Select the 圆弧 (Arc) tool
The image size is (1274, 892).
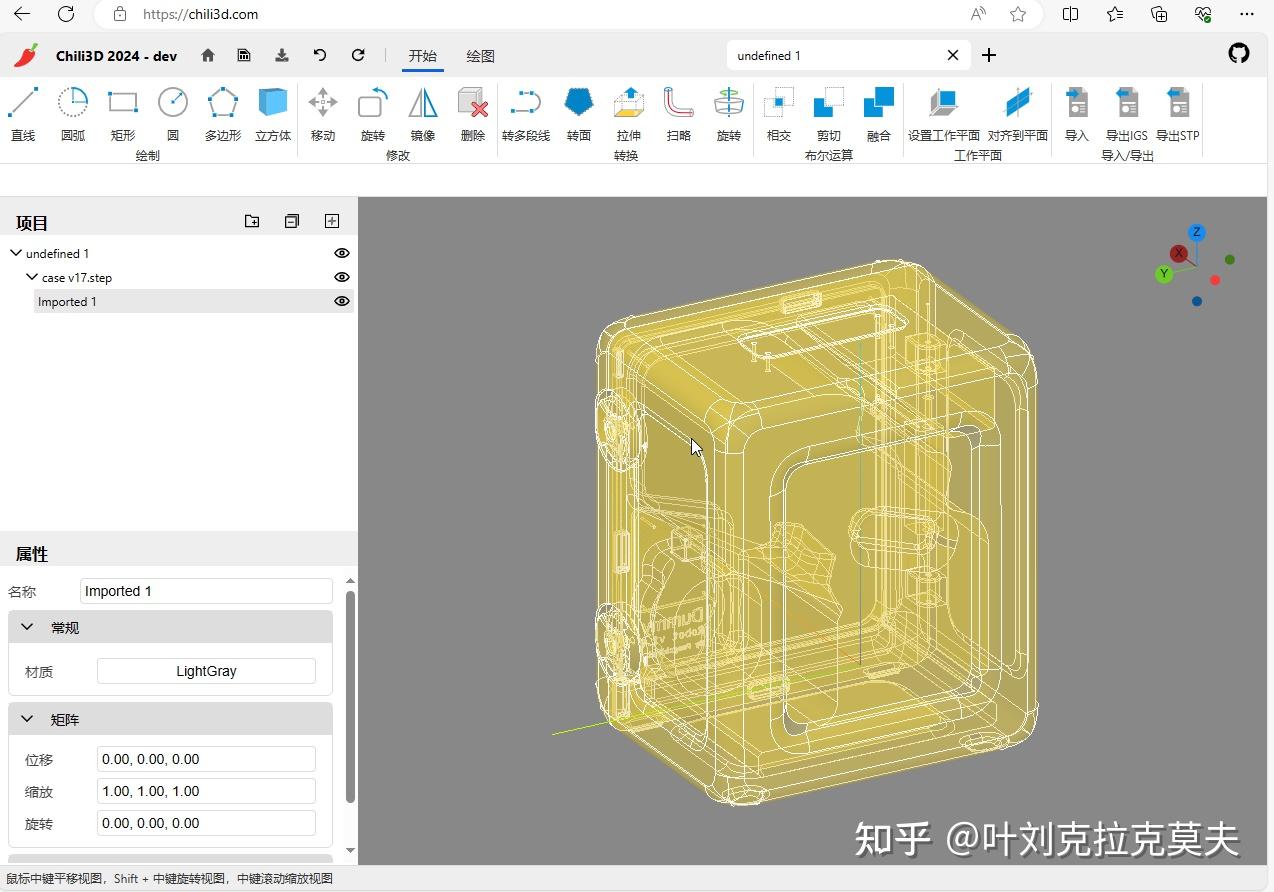pos(71,110)
